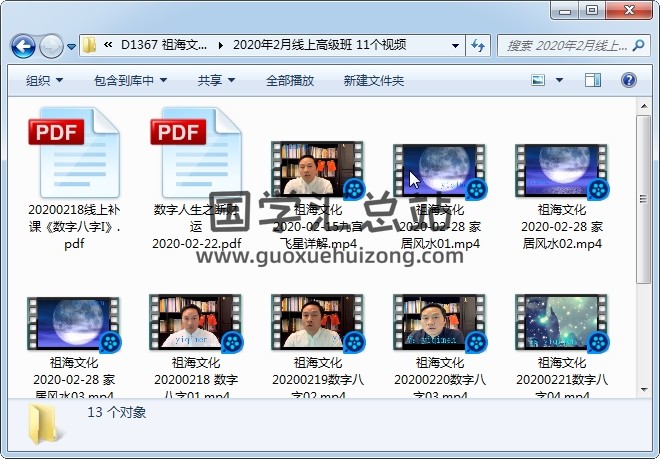Click the 新建文件夹 button
Screen dimensions: 660x459
[x=373, y=80]
